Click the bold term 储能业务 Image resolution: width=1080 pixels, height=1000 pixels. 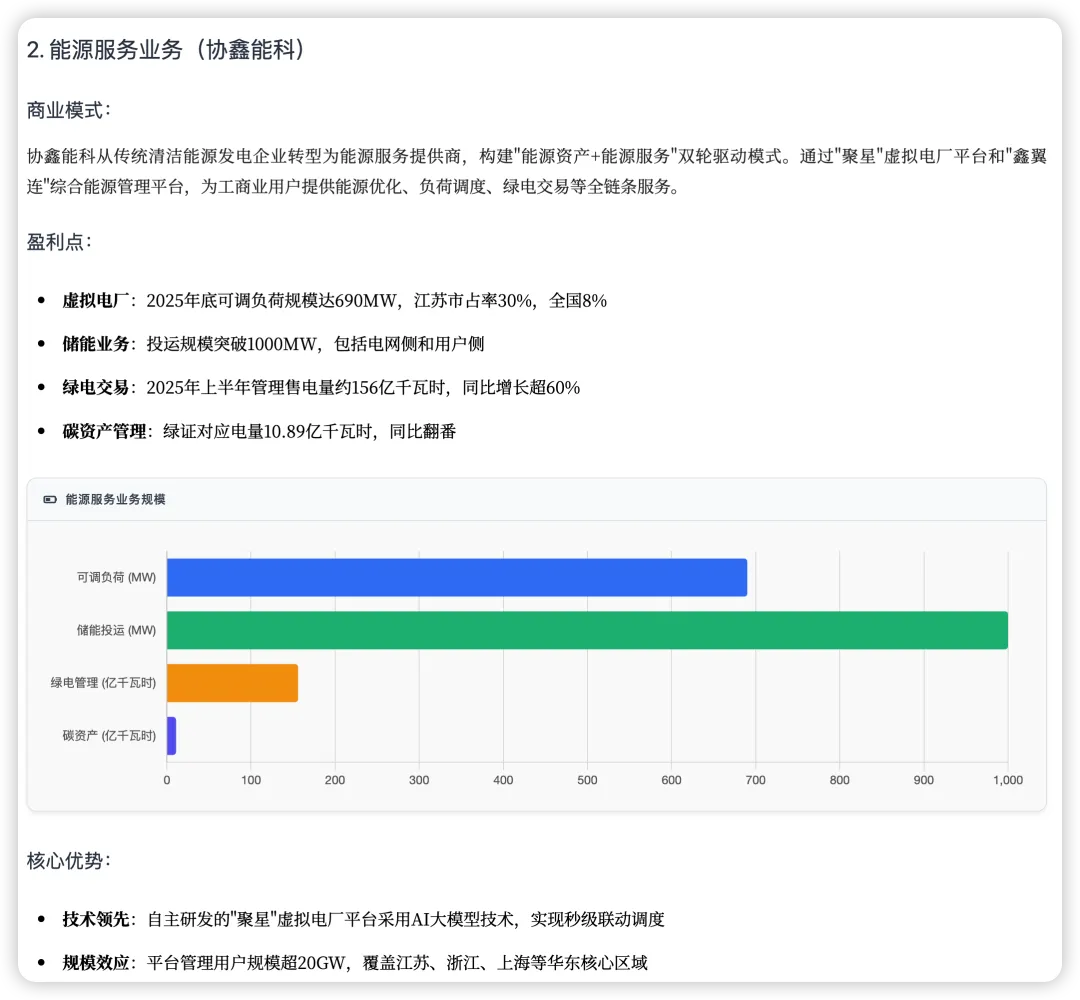point(95,344)
